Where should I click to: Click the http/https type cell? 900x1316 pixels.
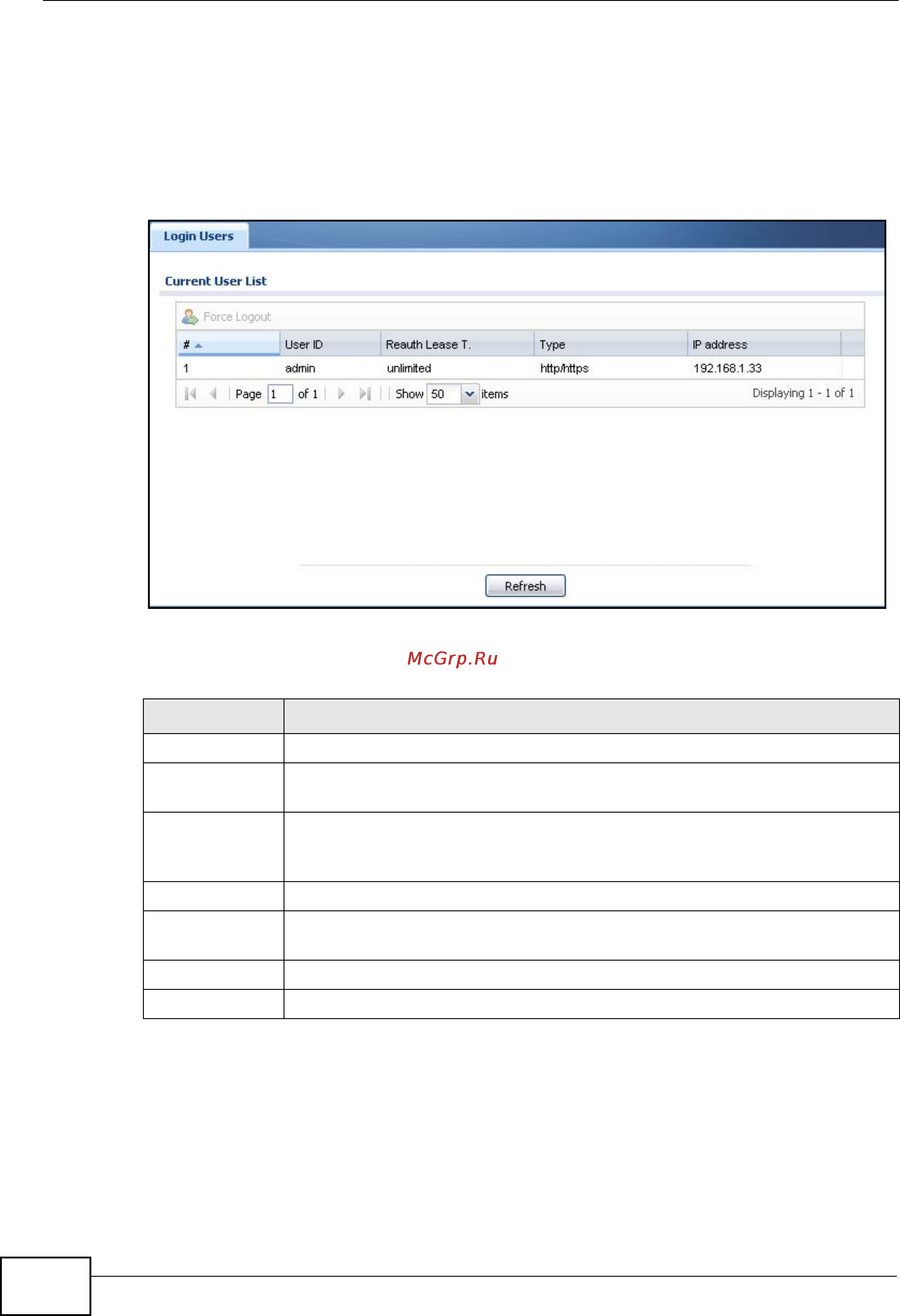pyautogui.click(x=564, y=368)
